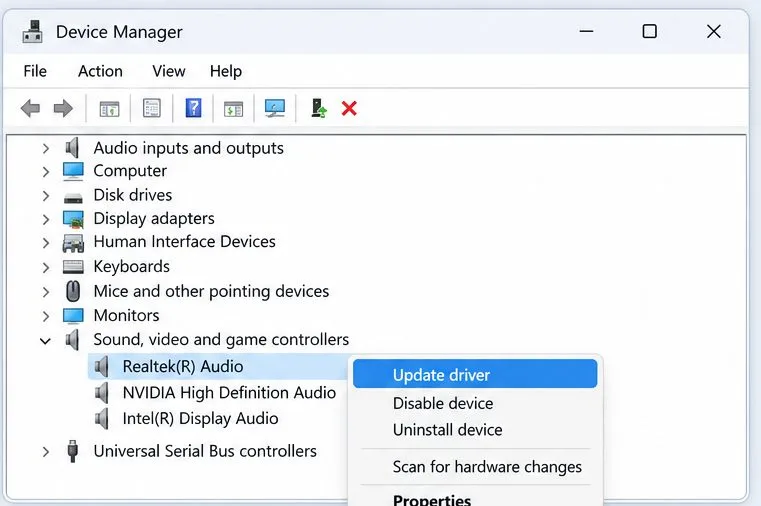
Task: Click the drive icon beside Disk drives
Action: click(73, 198)
